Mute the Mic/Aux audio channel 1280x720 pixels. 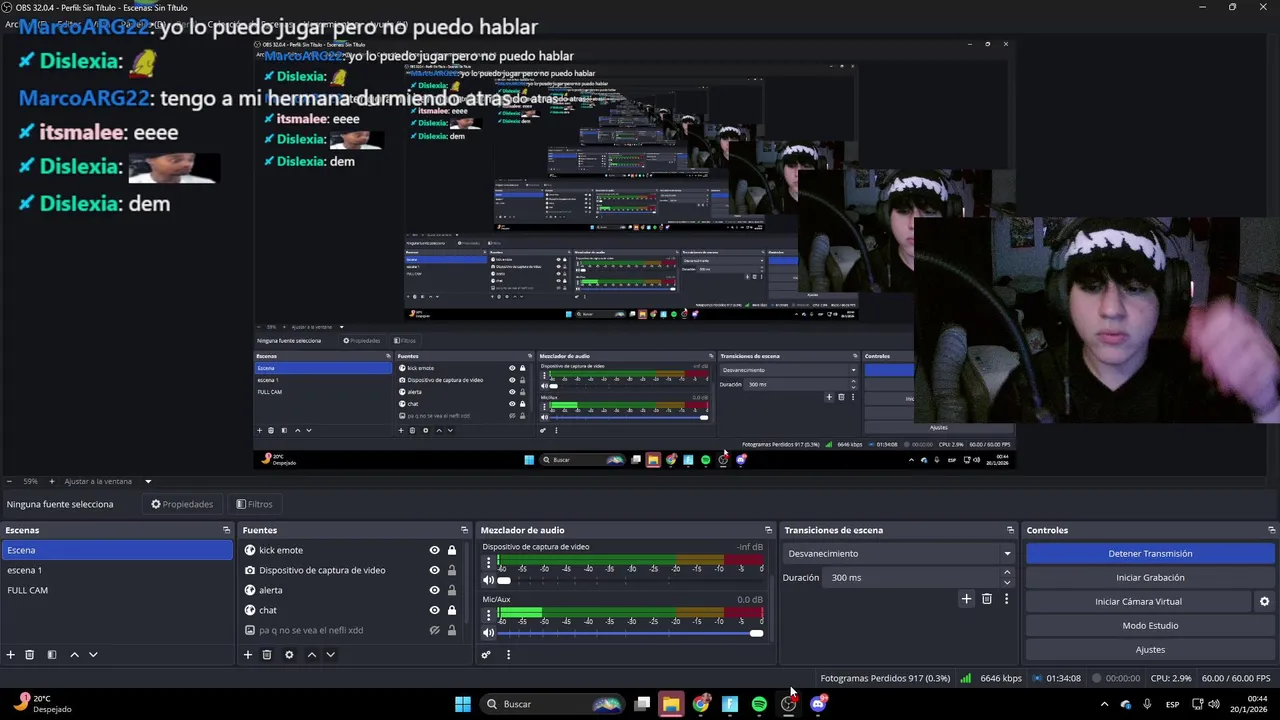pos(488,633)
